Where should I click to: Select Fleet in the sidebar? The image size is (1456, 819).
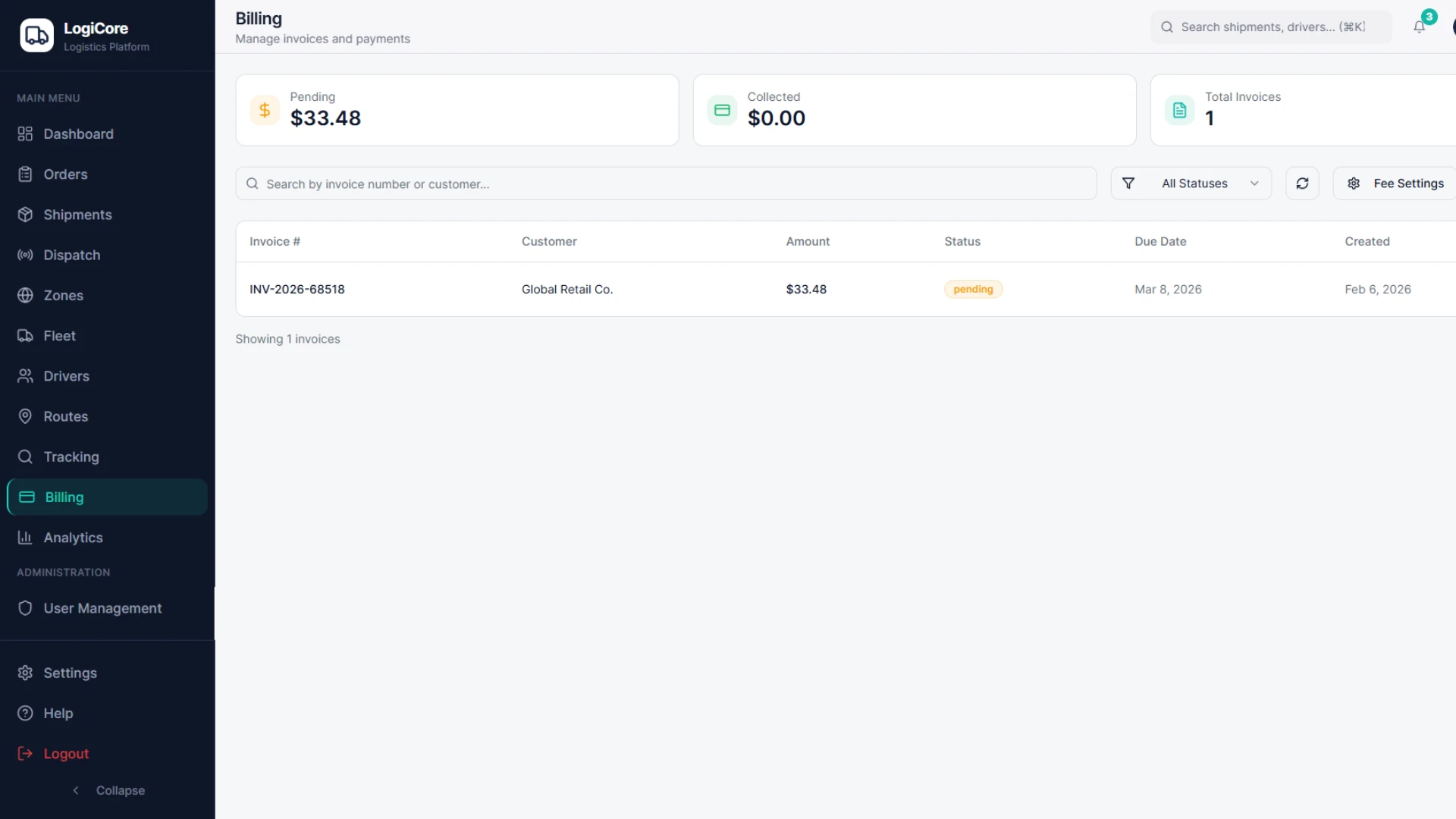[107, 336]
